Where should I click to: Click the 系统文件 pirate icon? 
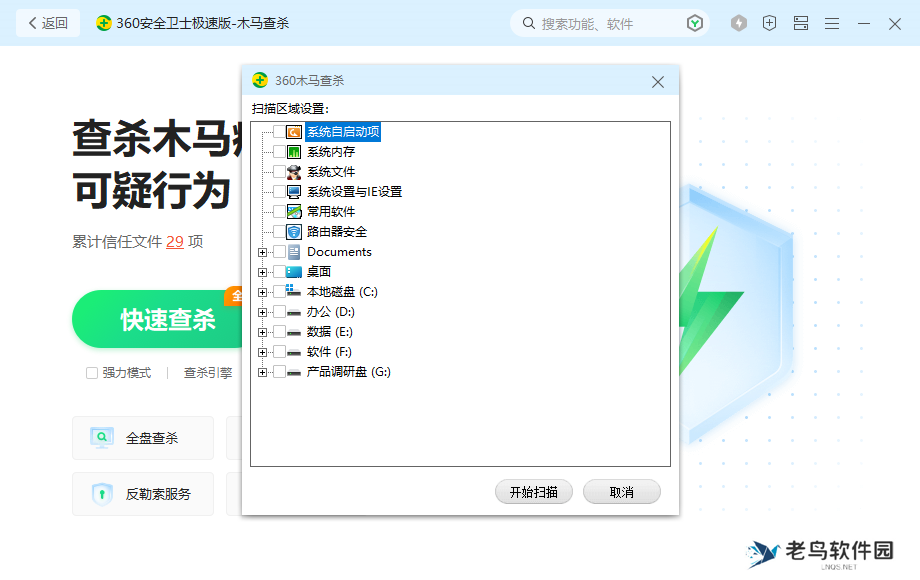pyautogui.click(x=294, y=172)
